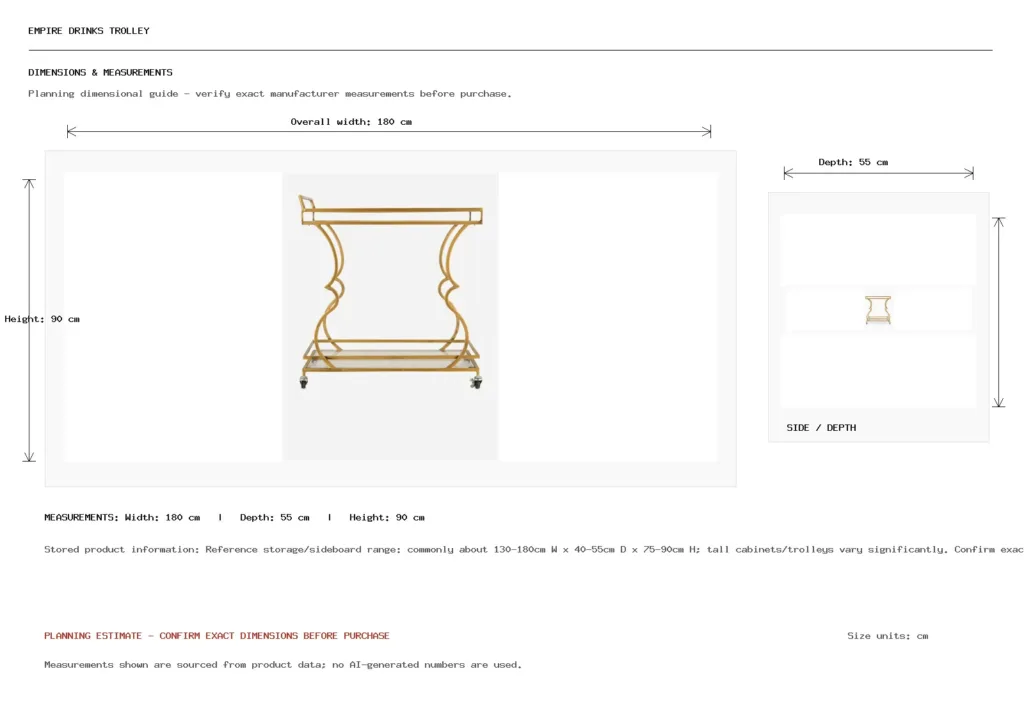1024x717 pixels.
Task: Click the "MEASUREMENTS: Width: 180 cm" text
Action: pyautogui.click(x=122, y=517)
